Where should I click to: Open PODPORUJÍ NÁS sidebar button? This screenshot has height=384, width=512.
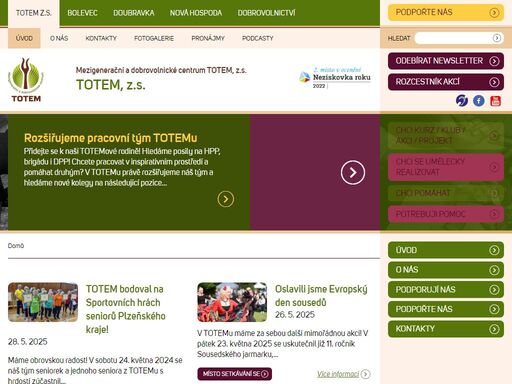(x=446, y=290)
